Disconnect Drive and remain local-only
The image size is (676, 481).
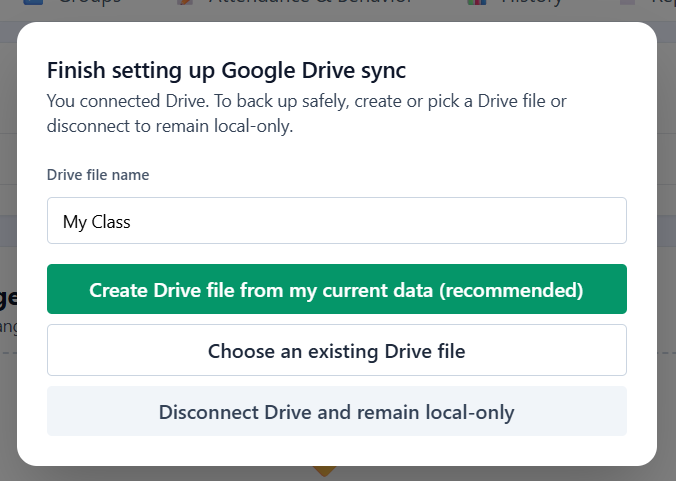(337, 411)
